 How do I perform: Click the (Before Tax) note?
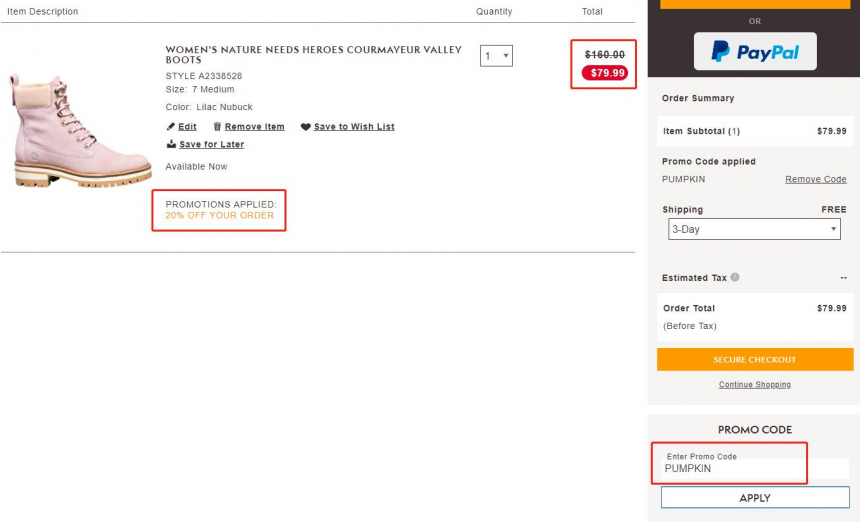tap(689, 326)
